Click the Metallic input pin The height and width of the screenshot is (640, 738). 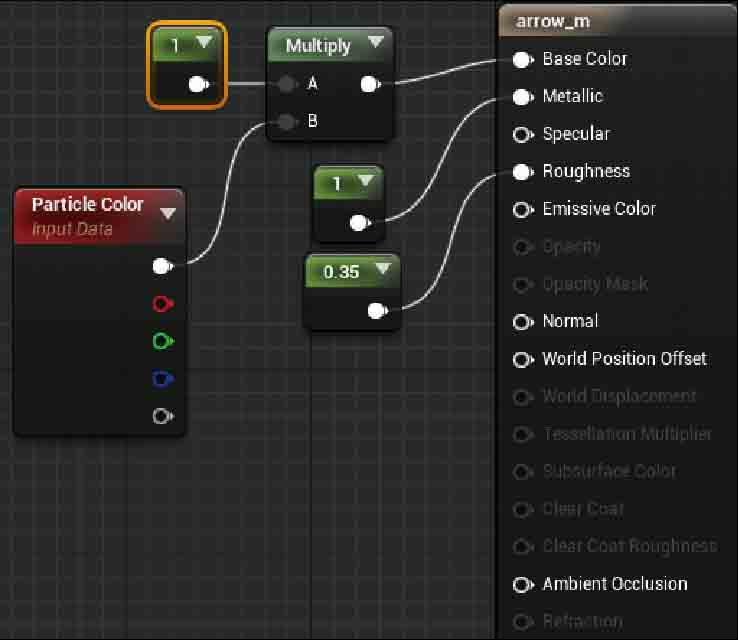point(521,97)
